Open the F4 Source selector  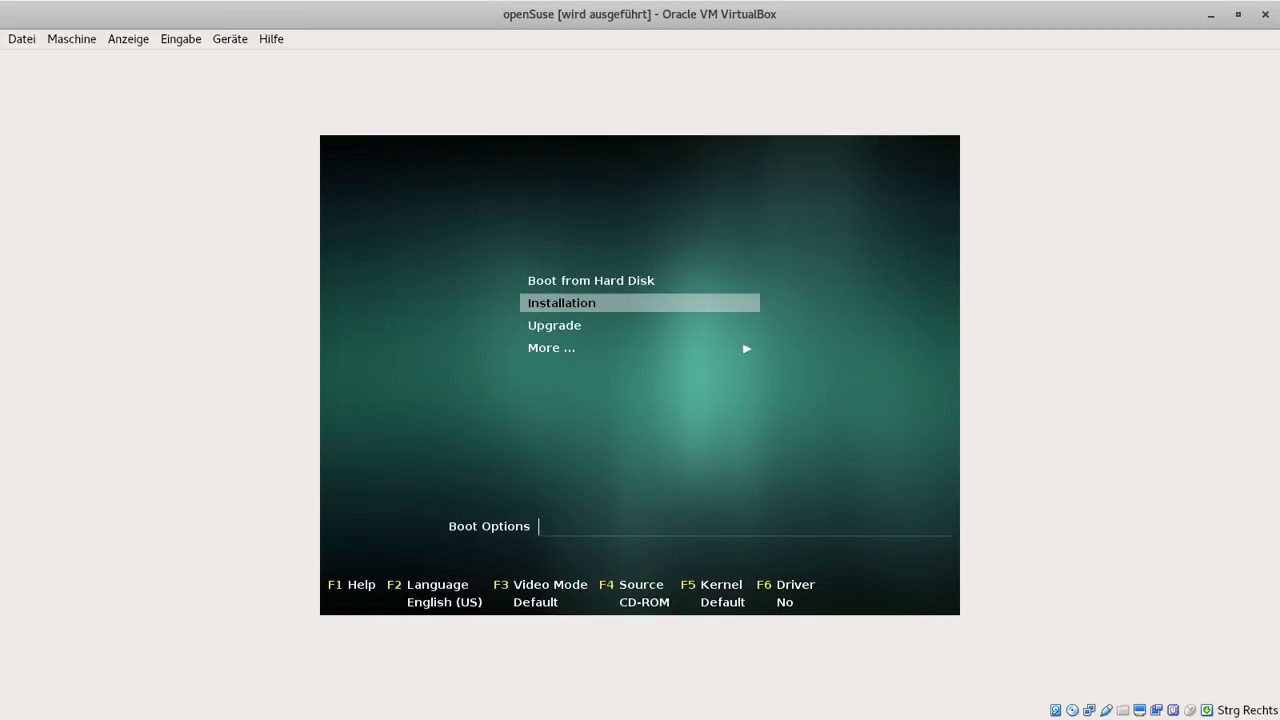pyautogui.click(x=631, y=585)
